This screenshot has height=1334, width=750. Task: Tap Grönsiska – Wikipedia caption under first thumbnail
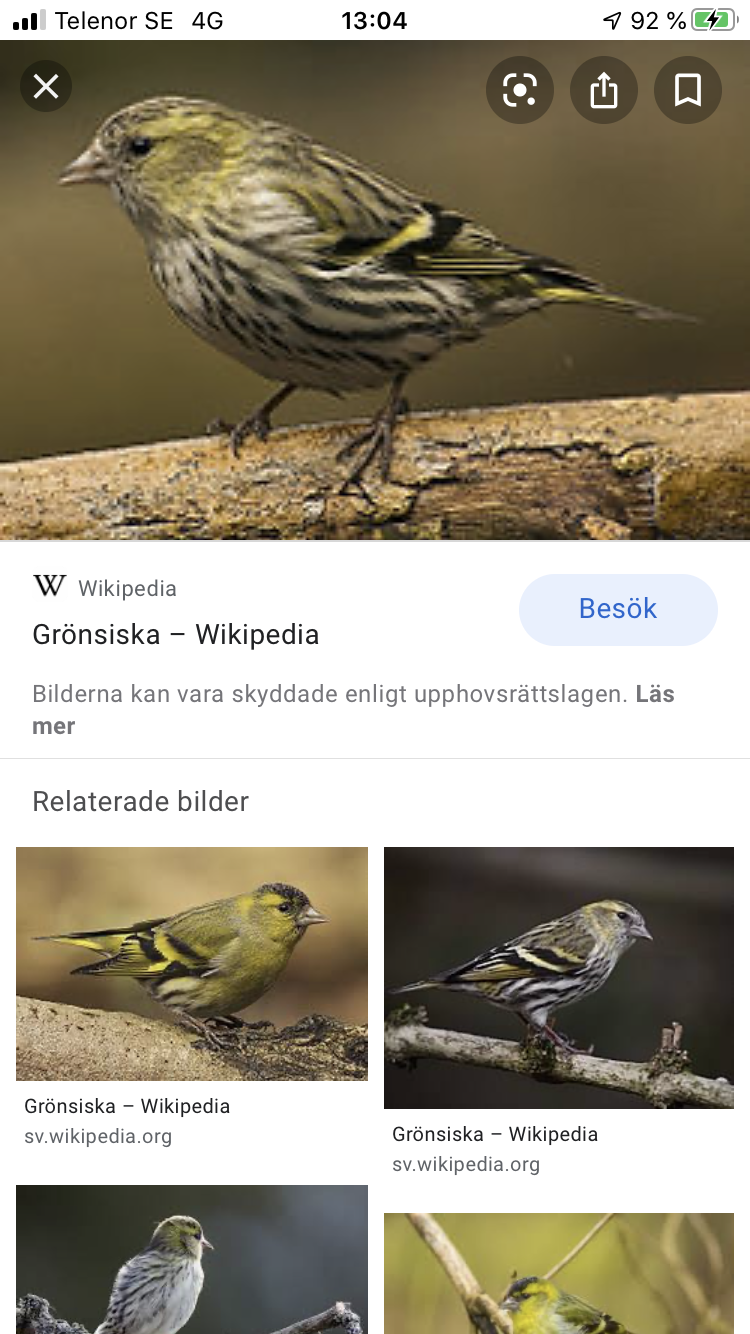(x=127, y=1106)
